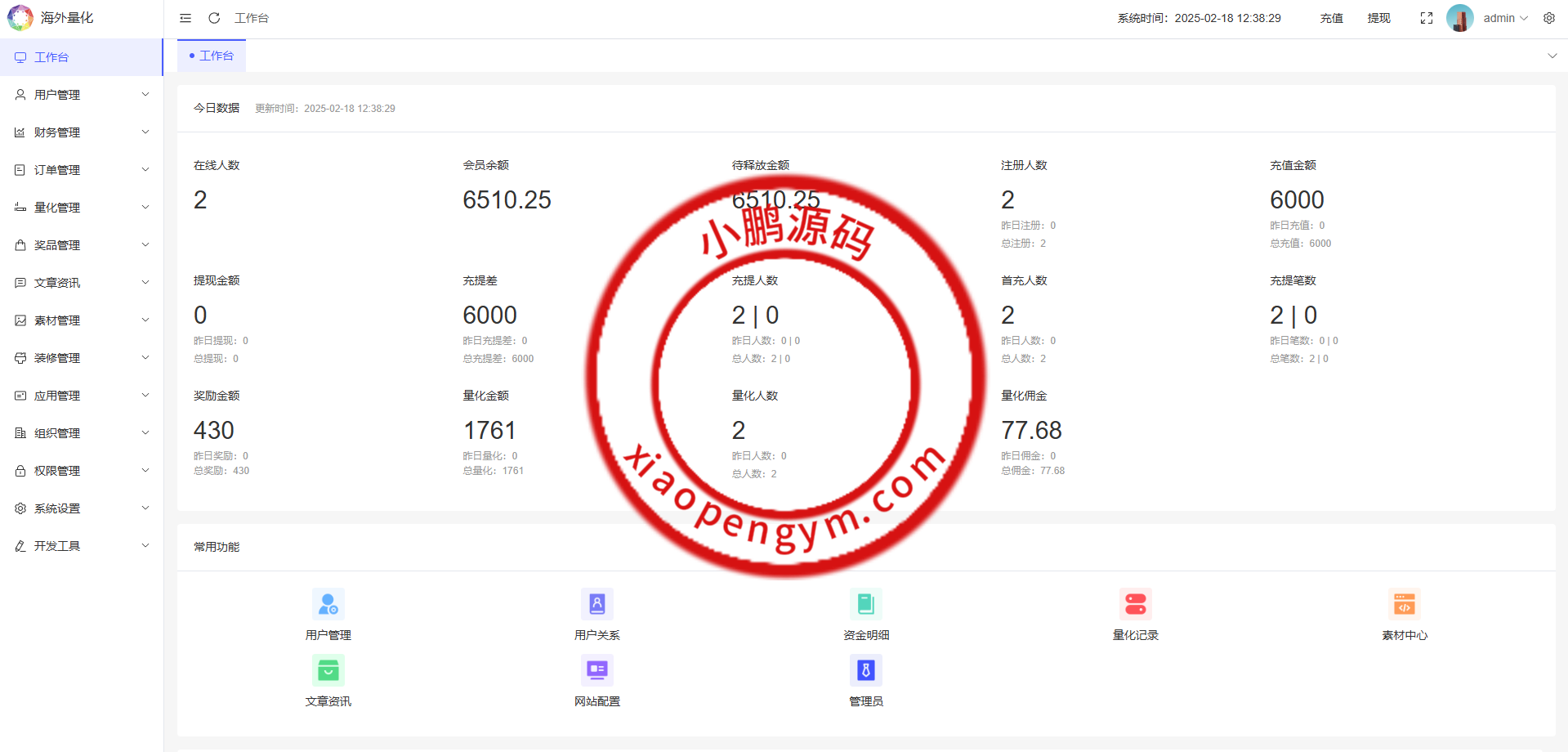The height and width of the screenshot is (752, 1568).
Task: Open the 用户关系 shortcut icon
Action: click(596, 605)
